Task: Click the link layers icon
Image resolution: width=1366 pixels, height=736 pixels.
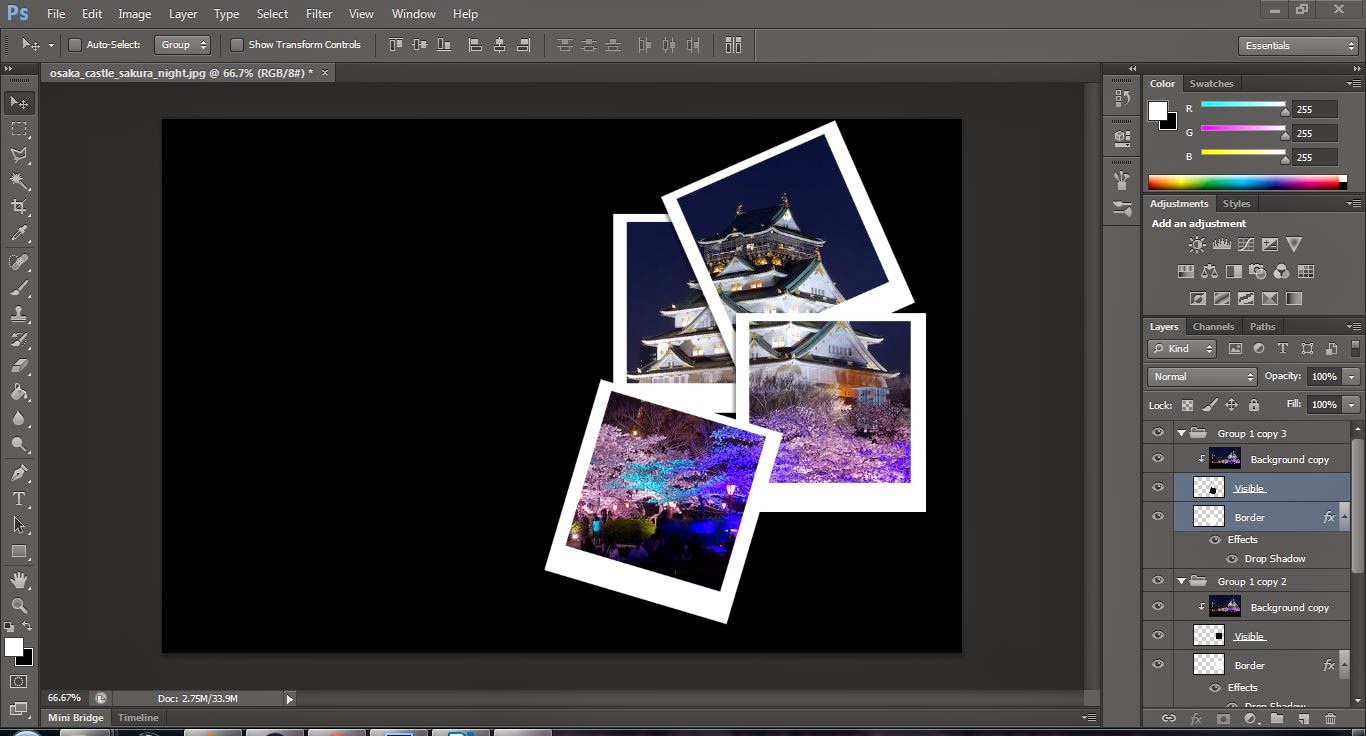Action: coord(1168,718)
